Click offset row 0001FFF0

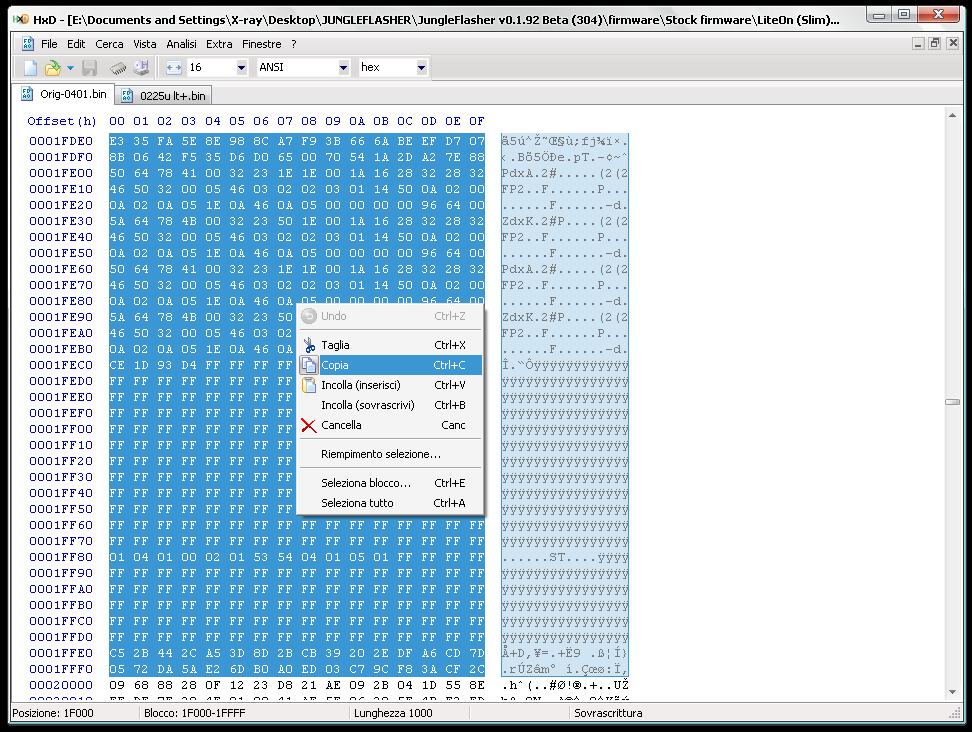pyautogui.click(x=61, y=669)
